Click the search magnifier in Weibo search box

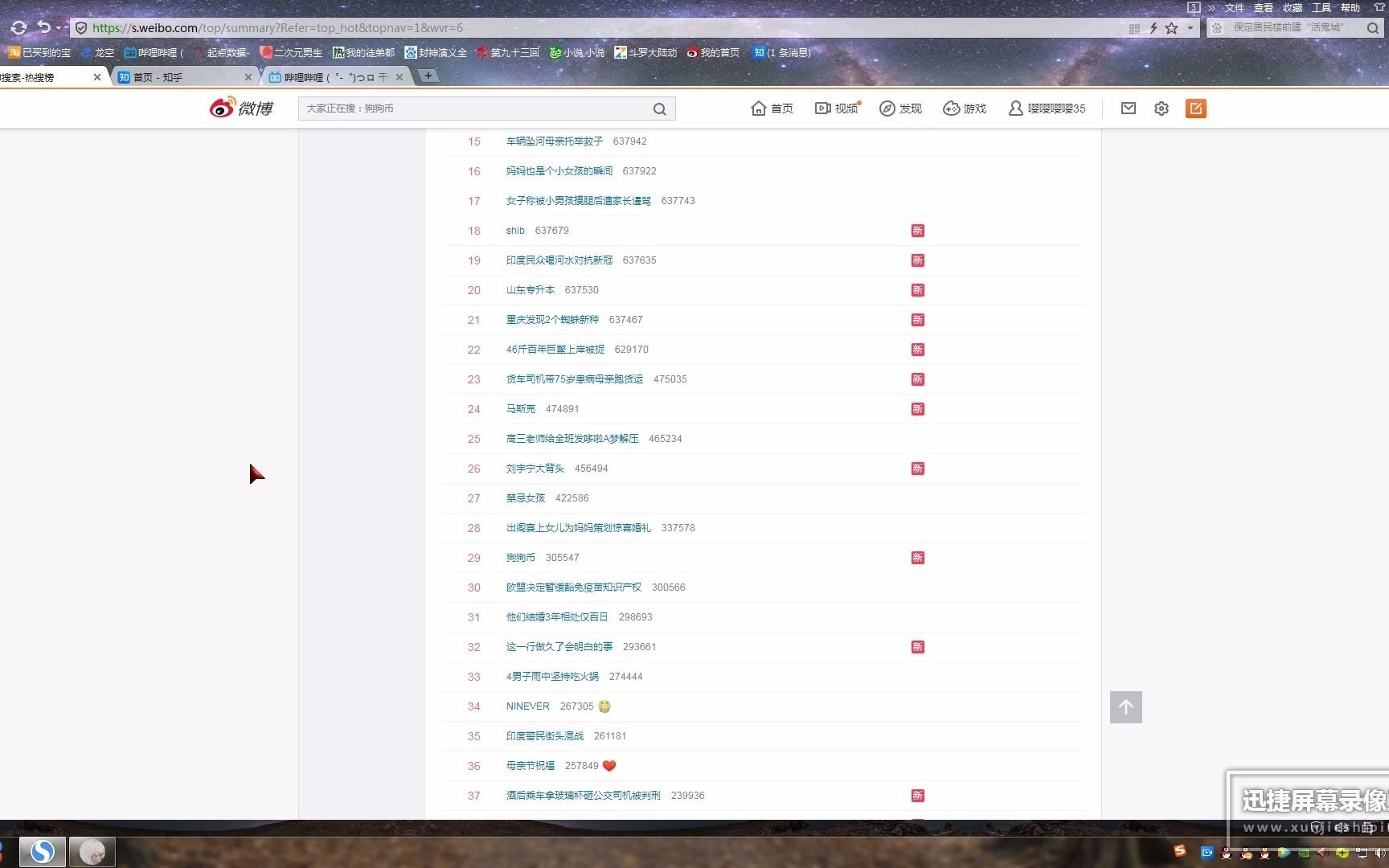click(x=659, y=108)
